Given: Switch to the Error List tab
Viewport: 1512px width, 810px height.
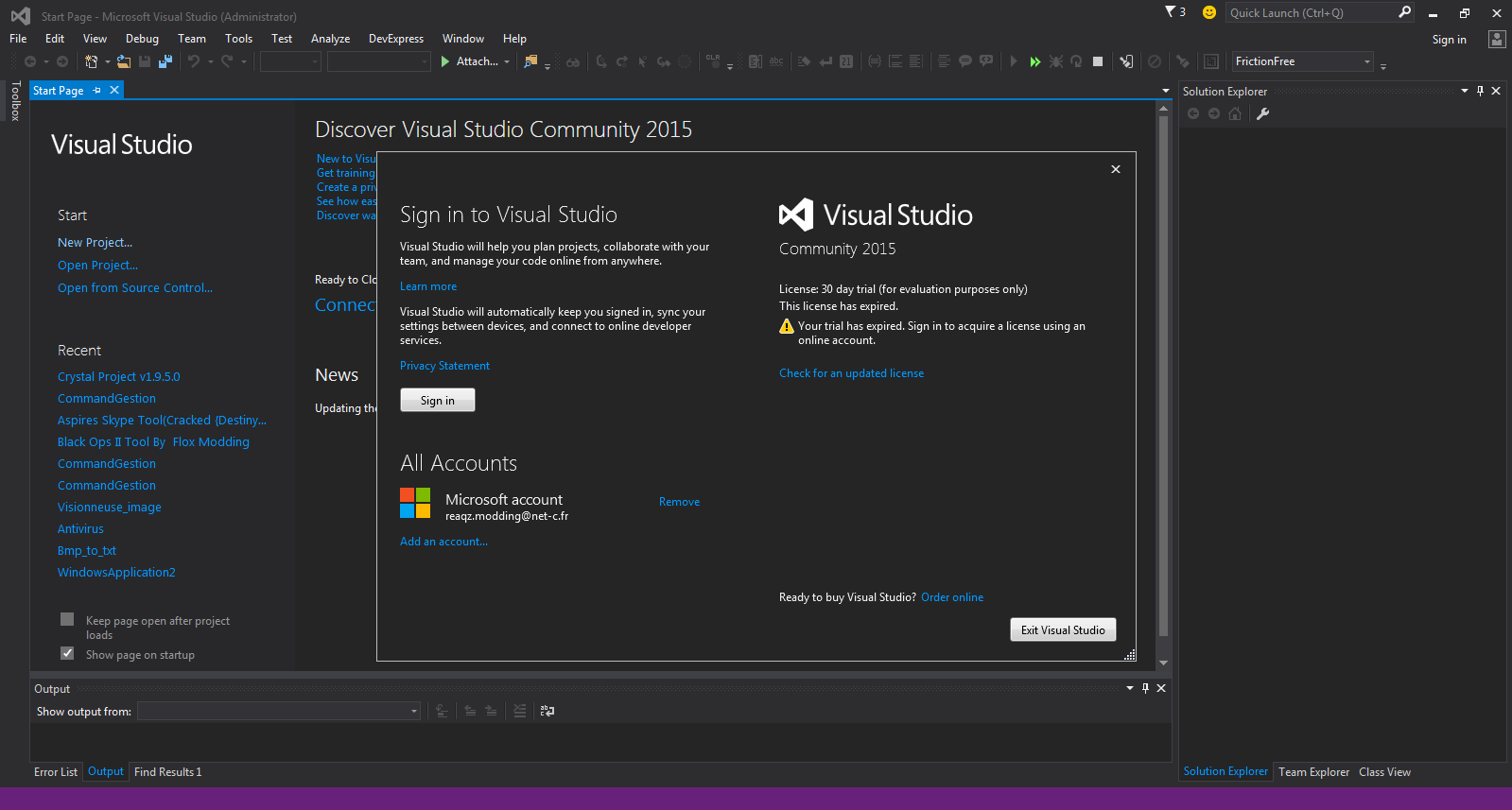Looking at the screenshot, I should pos(56,772).
